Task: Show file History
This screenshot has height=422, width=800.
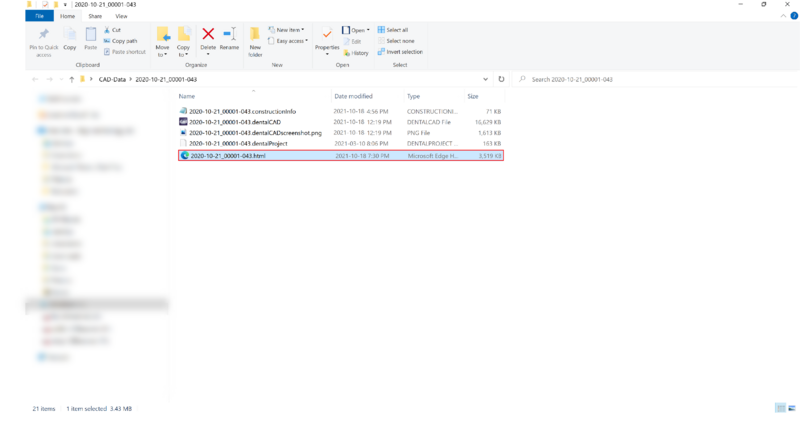Action: pyautogui.click(x=356, y=53)
